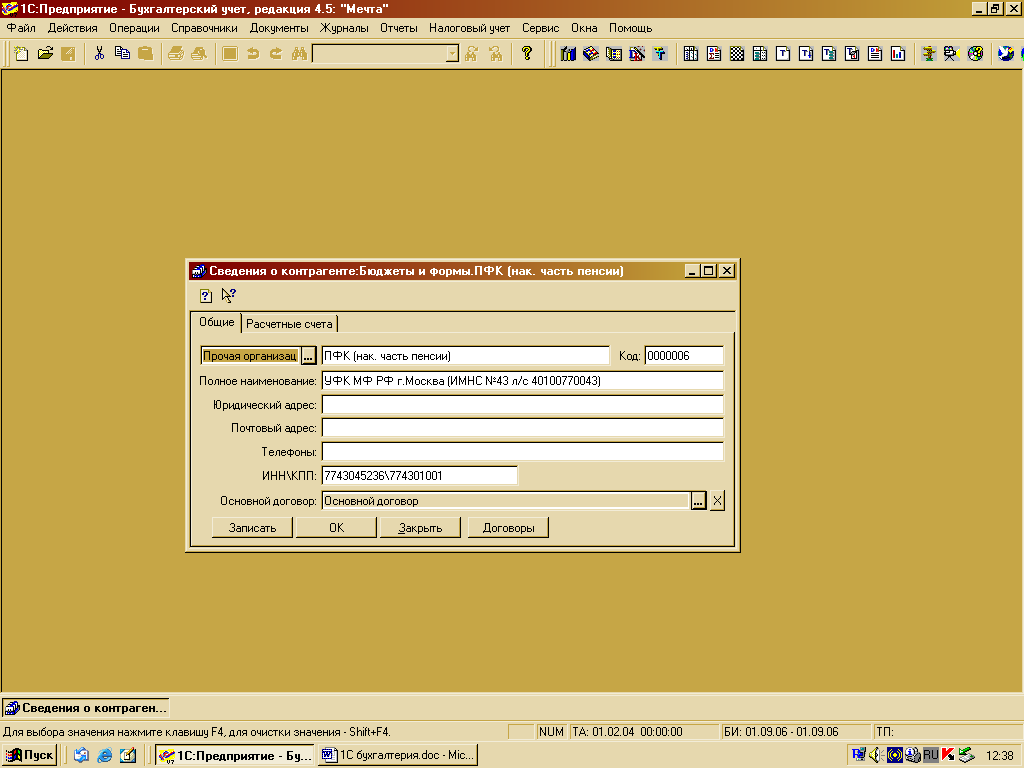Click the name field ПФК (нак. часть пенсии)
The image size is (1024, 768).
[466, 356]
